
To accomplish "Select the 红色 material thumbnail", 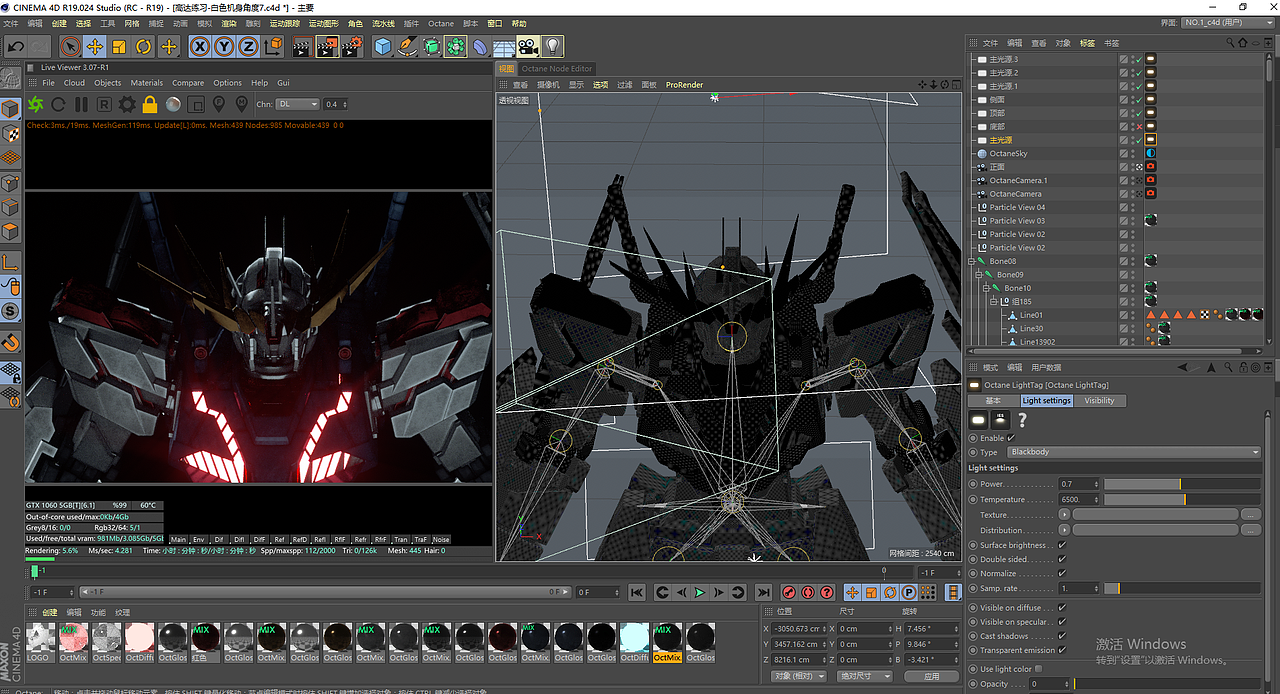I will click(x=205, y=641).
